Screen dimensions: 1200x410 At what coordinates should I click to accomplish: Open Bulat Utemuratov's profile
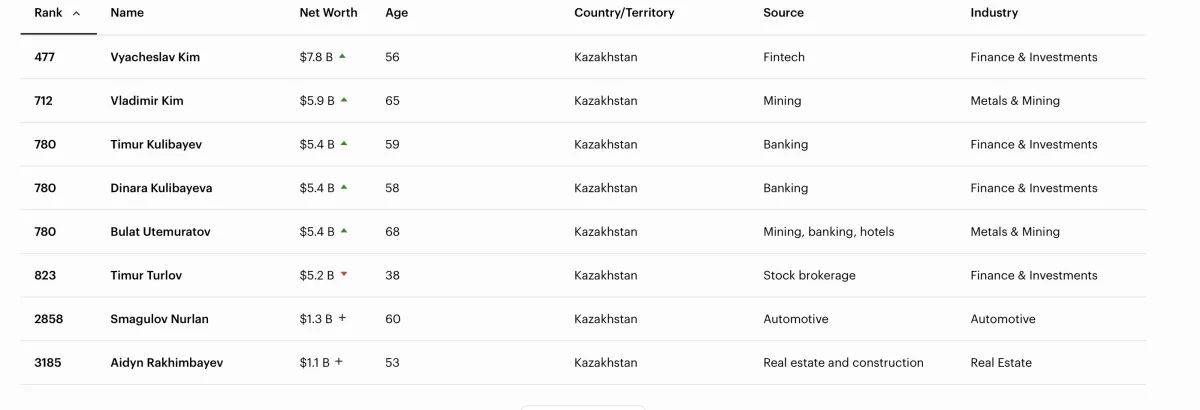click(x=160, y=232)
